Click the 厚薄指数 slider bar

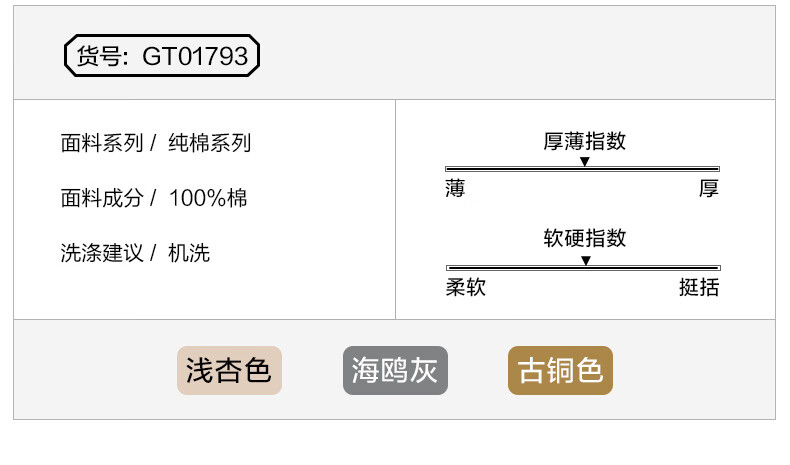(582, 169)
